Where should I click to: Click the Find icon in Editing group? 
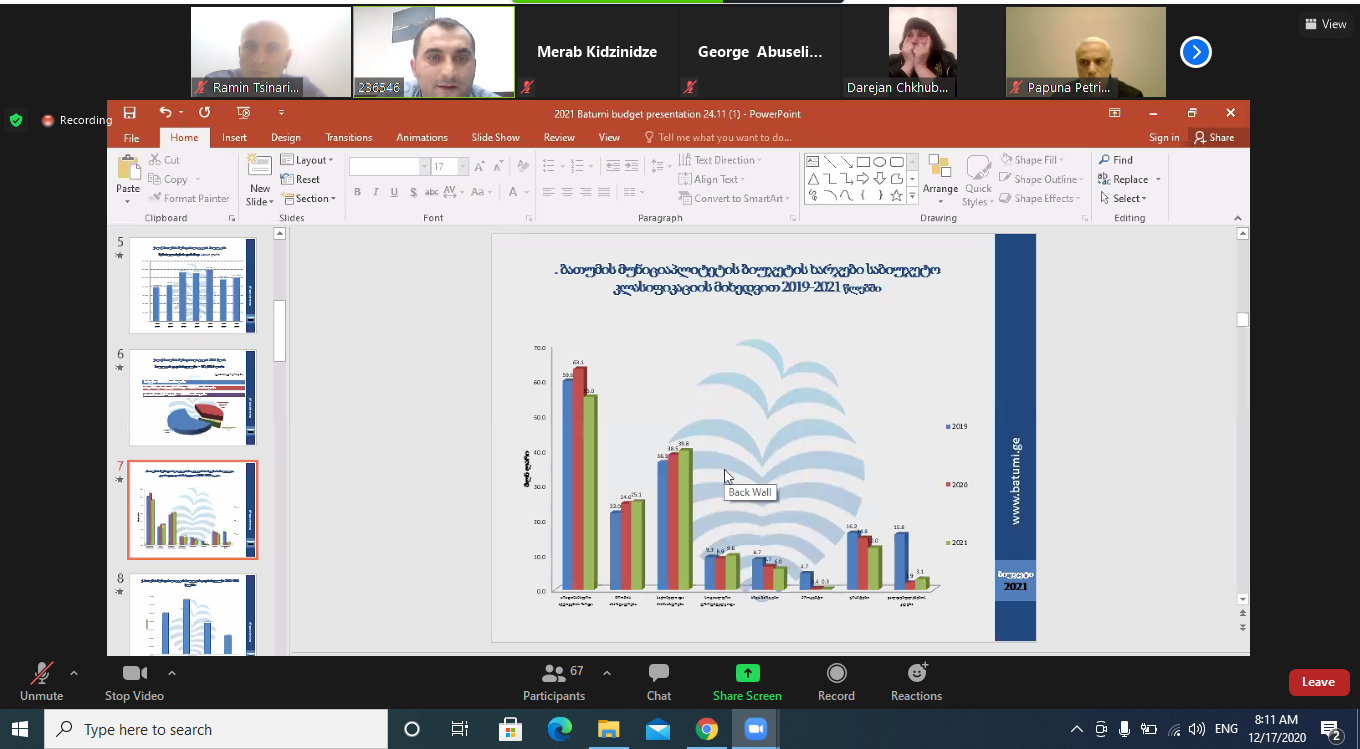coord(1115,160)
